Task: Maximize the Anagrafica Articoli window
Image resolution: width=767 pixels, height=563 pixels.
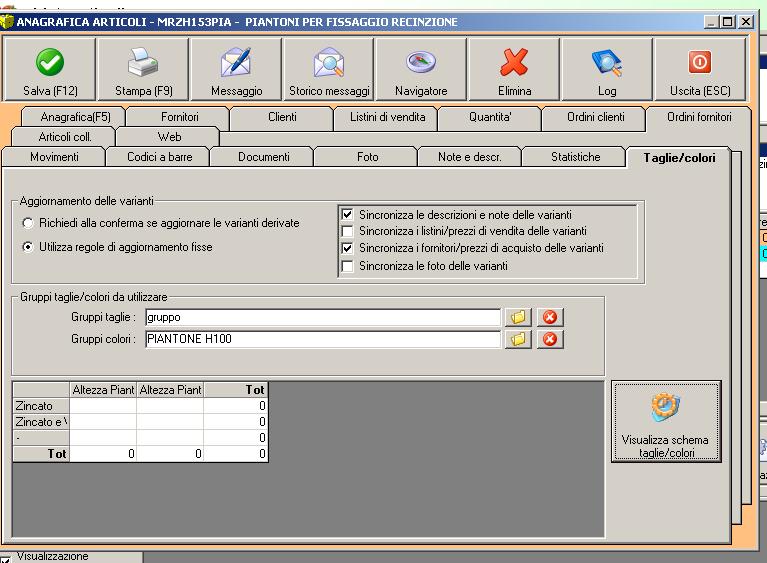Action: click(728, 22)
